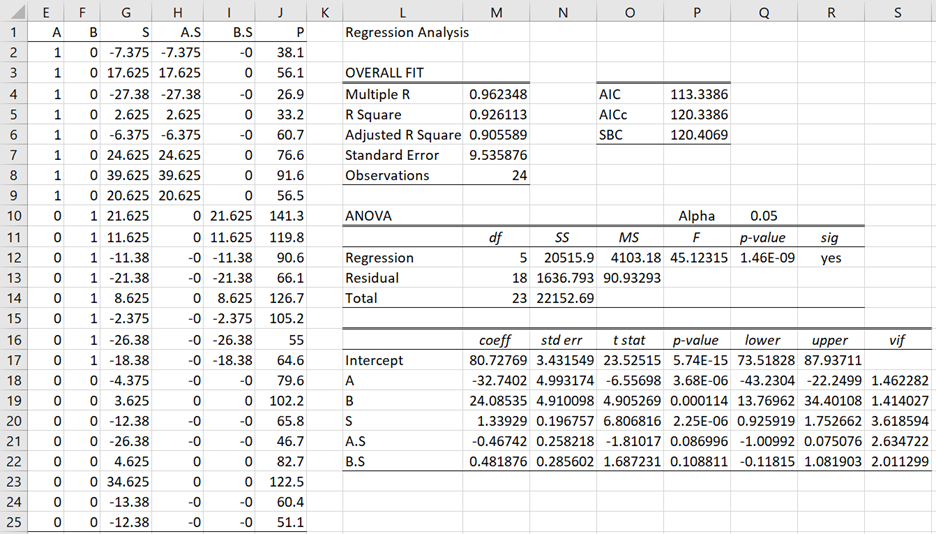This screenshot has width=936, height=534.
Task: Select the B.S p-value 0.108811
Action: 698,462
